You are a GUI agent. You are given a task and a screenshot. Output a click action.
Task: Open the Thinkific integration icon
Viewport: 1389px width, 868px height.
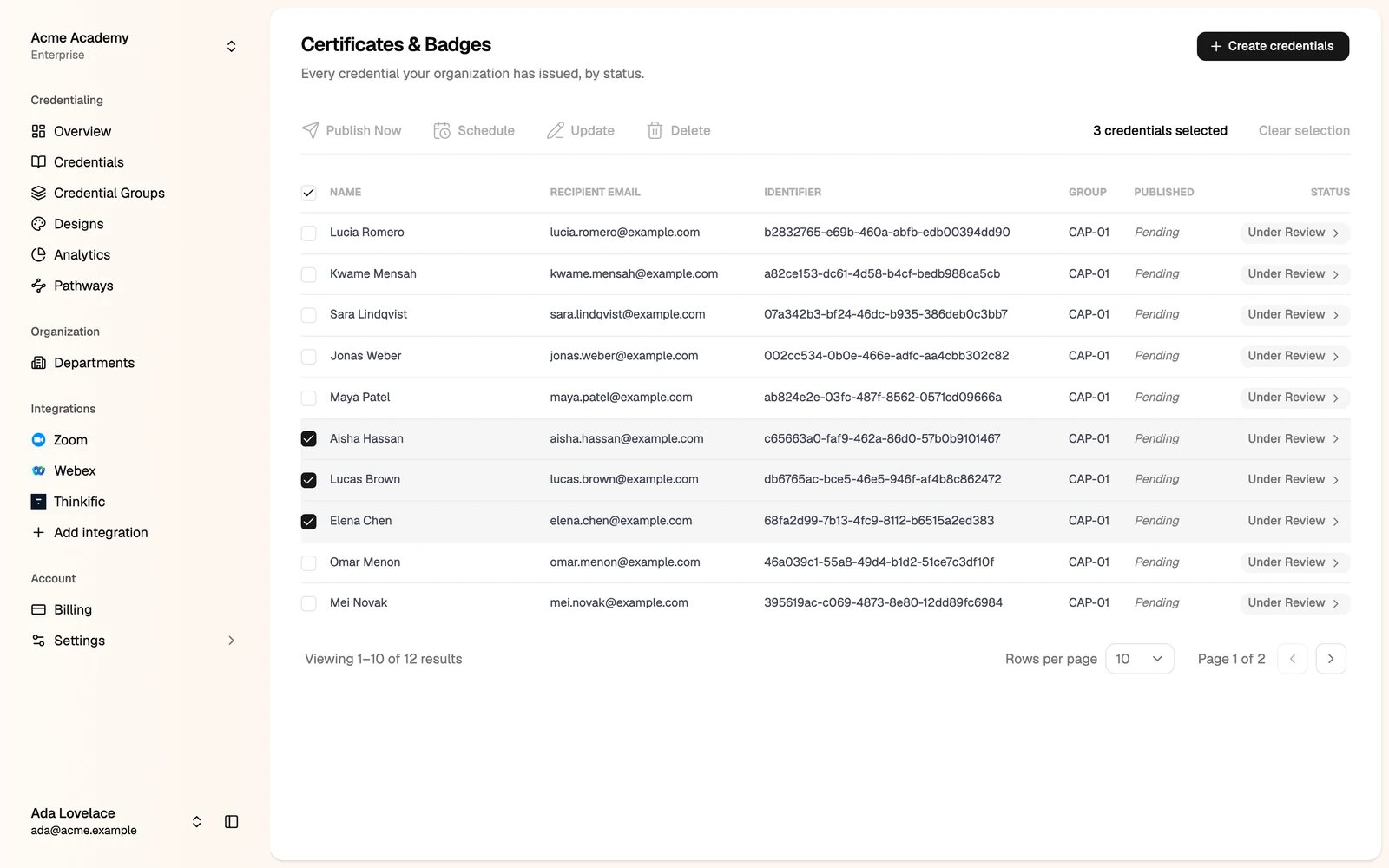point(38,502)
